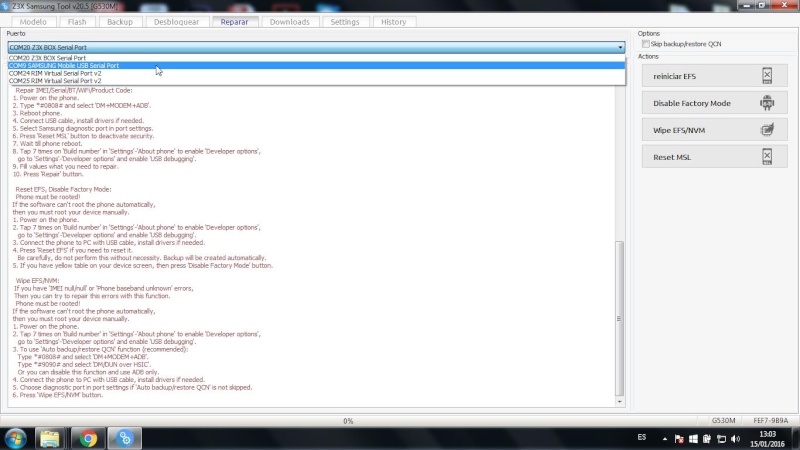Viewport: 800px width, 450px height.
Task: Click the '3. Reboot phone.' instruction line
Action: tap(37, 113)
